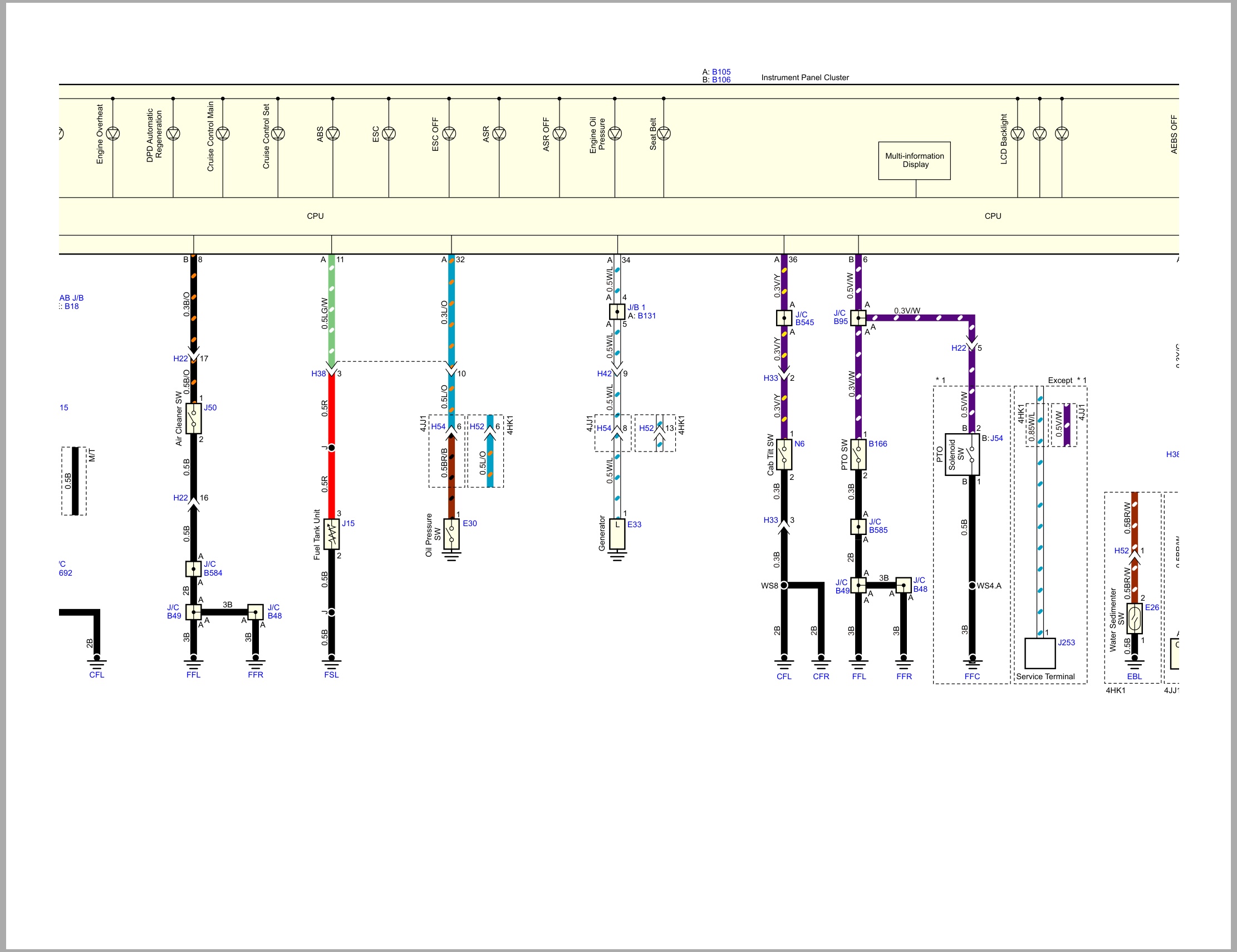Open the FSL ground point link

pos(332,675)
